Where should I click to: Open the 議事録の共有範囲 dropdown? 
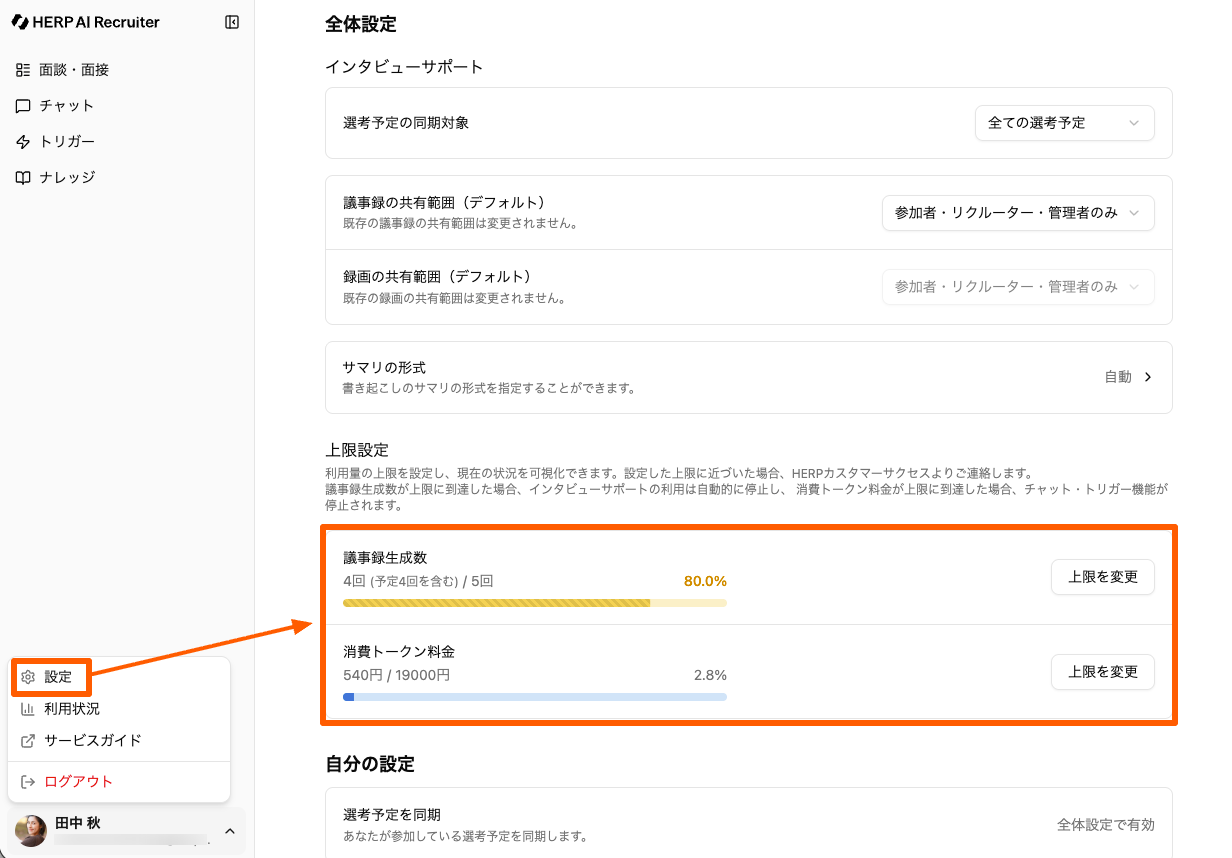click(1017, 213)
